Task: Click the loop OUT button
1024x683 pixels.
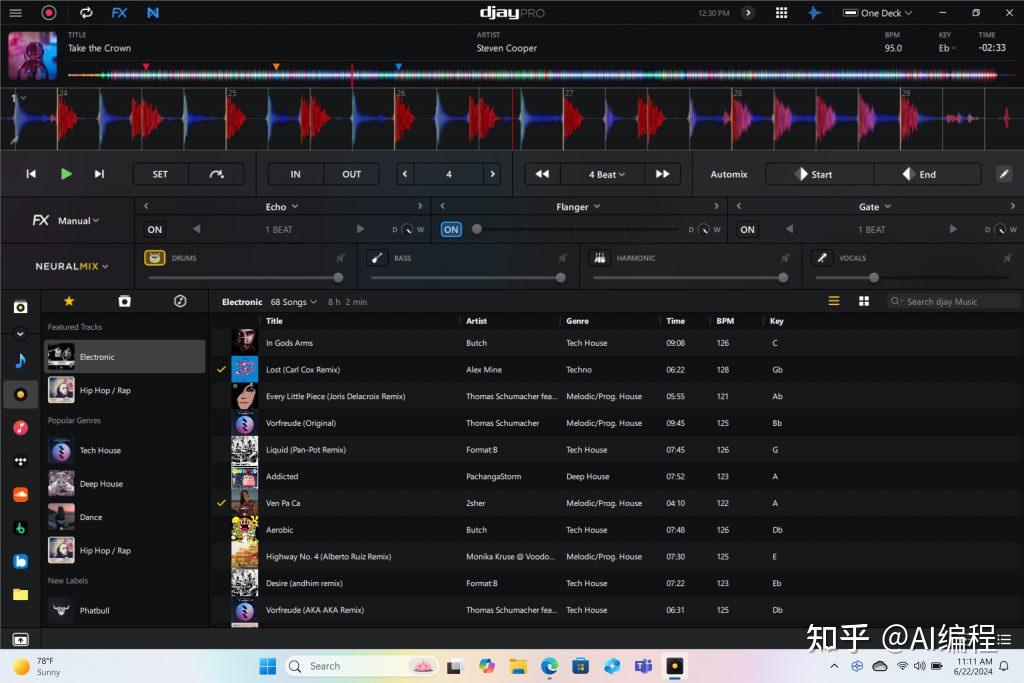Action: coord(351,174)
